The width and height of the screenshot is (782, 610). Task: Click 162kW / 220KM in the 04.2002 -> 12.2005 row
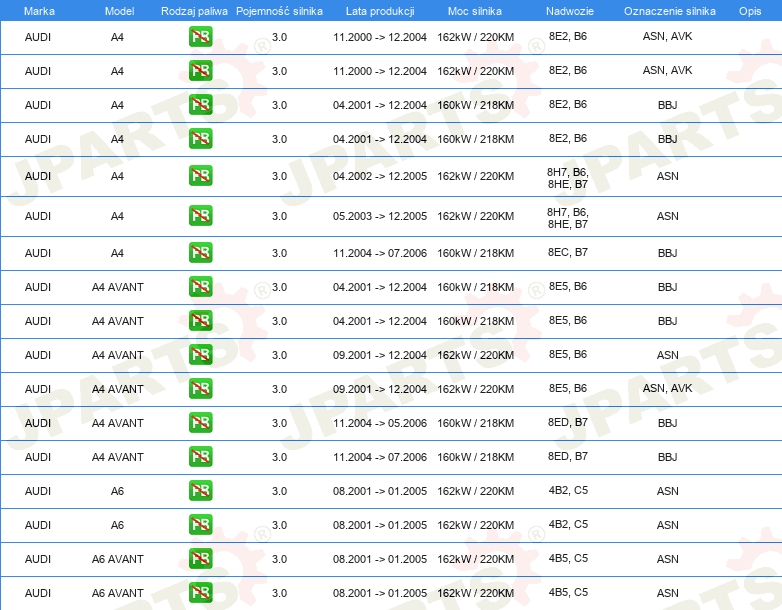(x=475, y=176)
